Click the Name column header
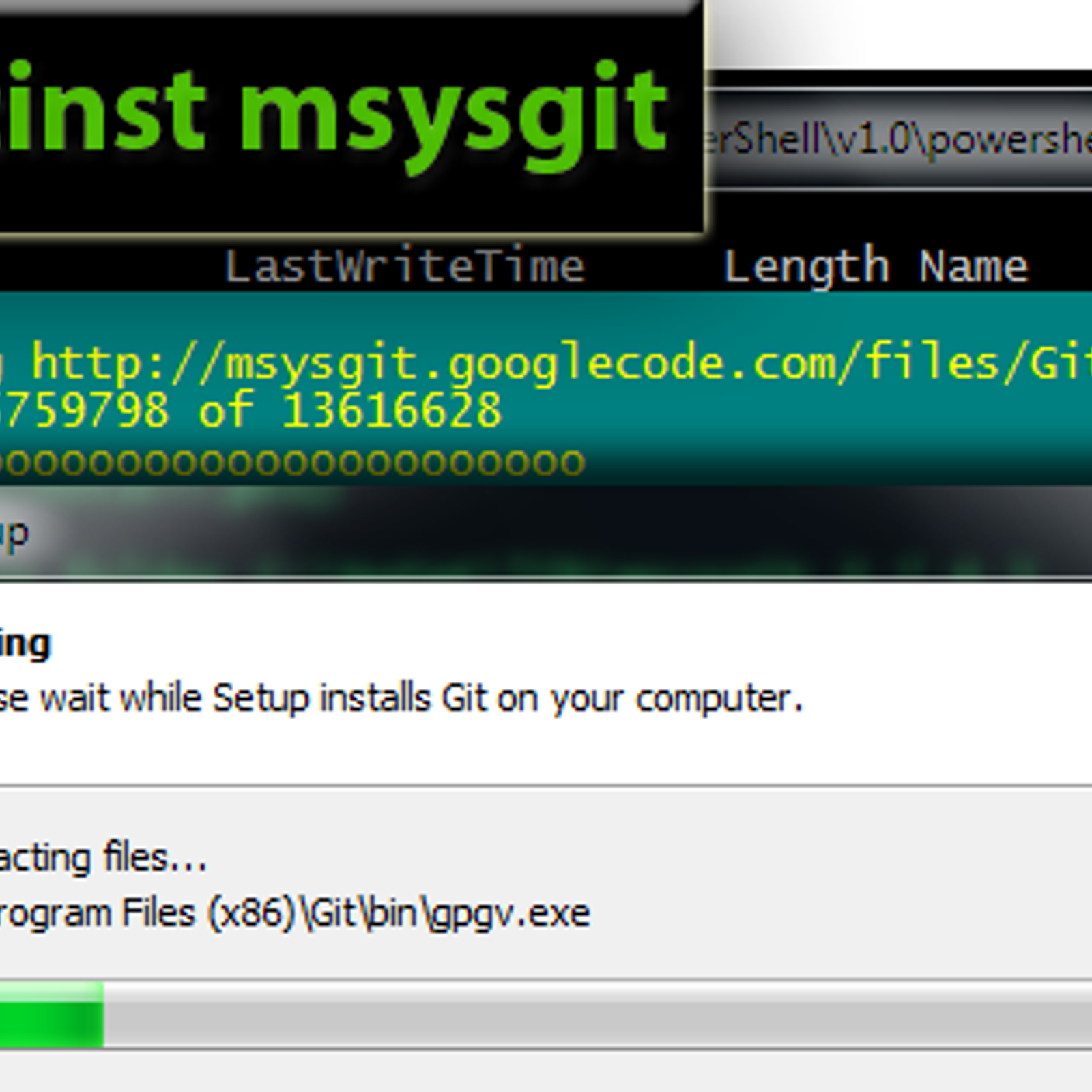The height and width of the screenshot is (1092, 1092). [x=973, y=266]
